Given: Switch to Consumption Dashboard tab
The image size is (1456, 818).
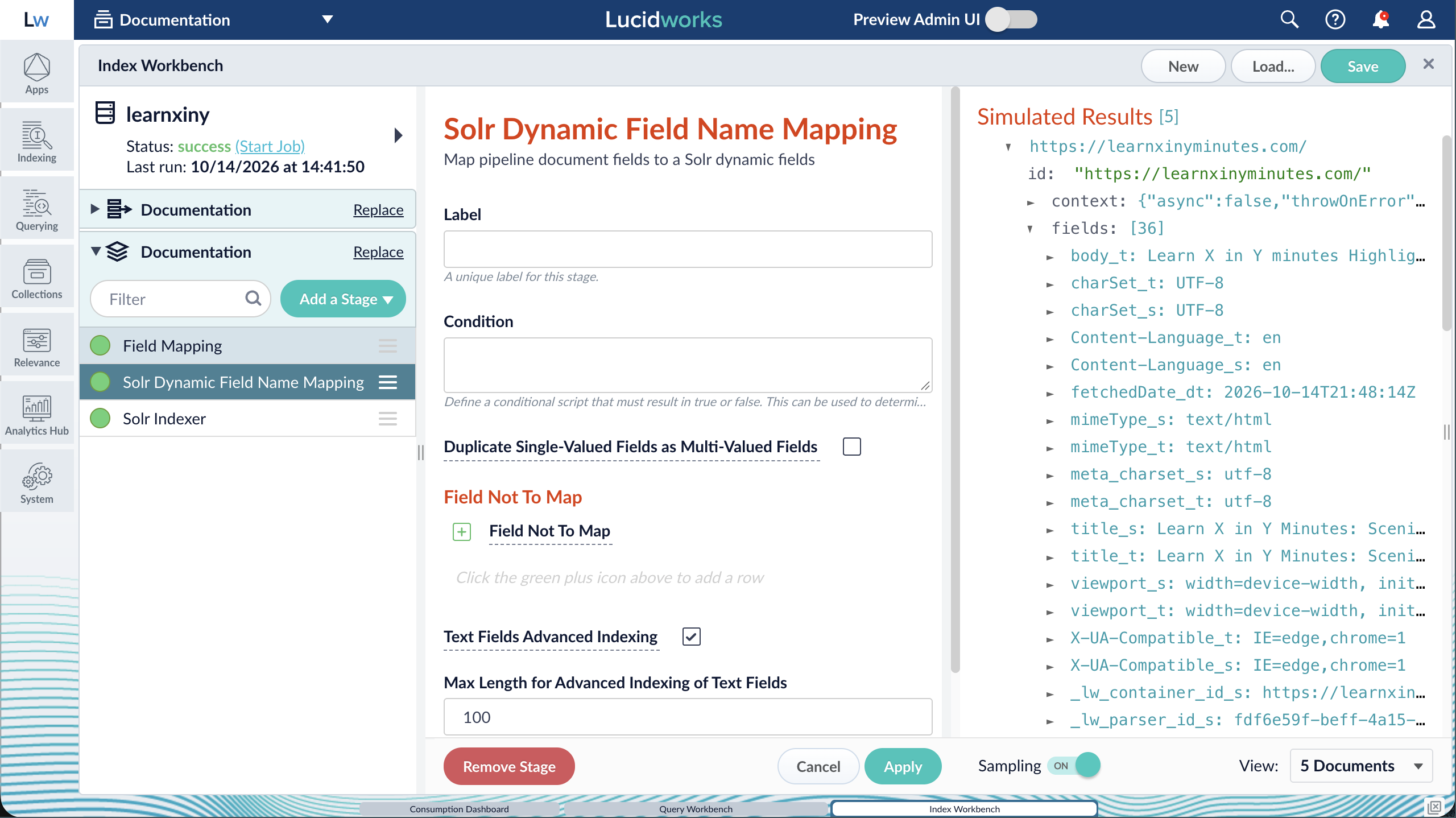Looking at the screenshot, I should [459, 809].
